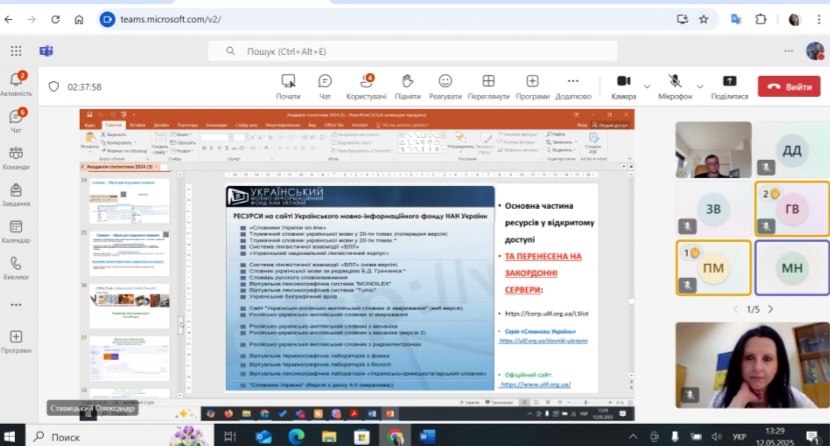
Task: Click the Почати icon in meeting toolbar
Action: (288, 85)
